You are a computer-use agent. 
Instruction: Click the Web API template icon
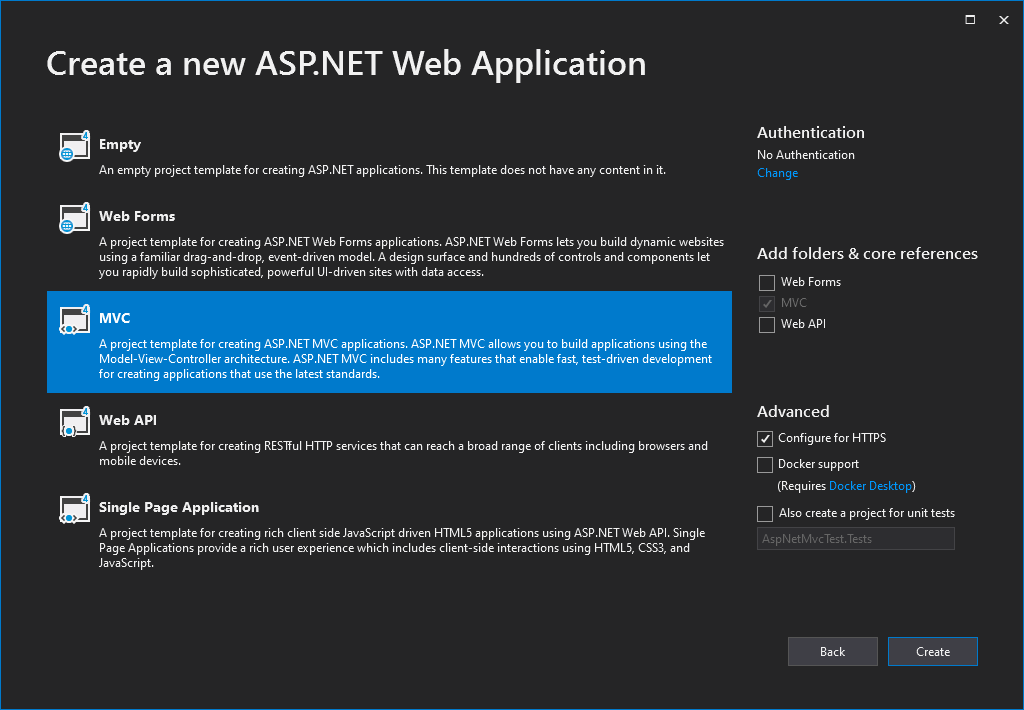point(74,422)
